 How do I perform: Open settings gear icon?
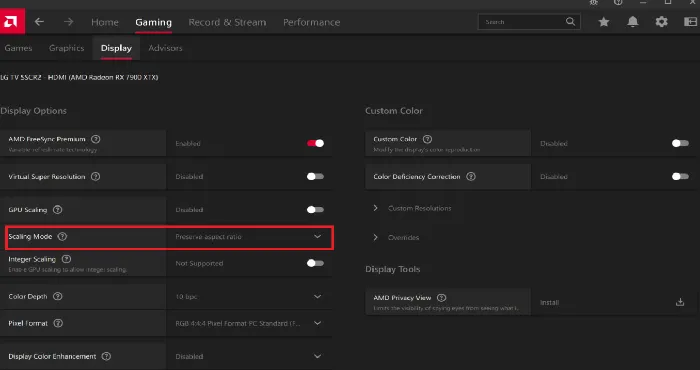coord(661,22)
